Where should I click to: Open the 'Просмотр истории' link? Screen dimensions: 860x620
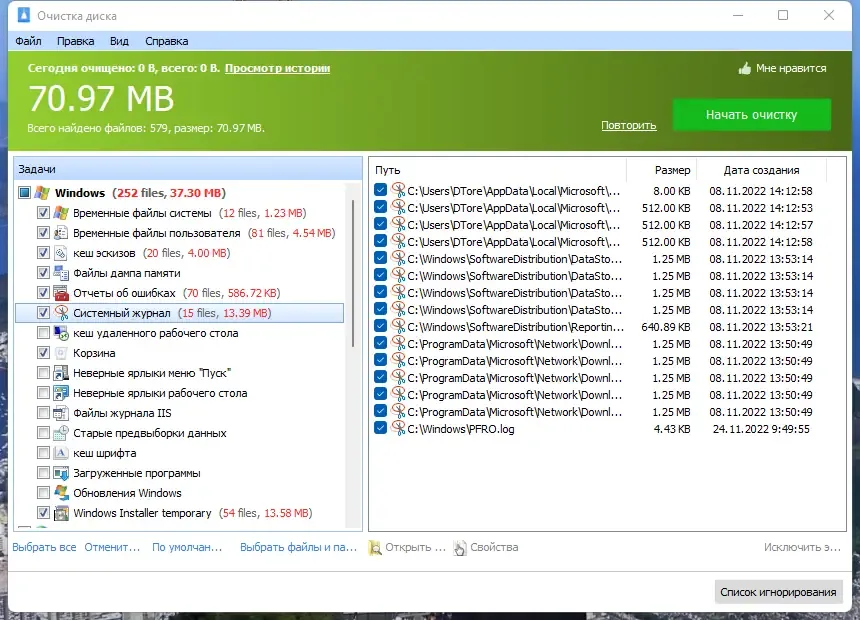278,69
